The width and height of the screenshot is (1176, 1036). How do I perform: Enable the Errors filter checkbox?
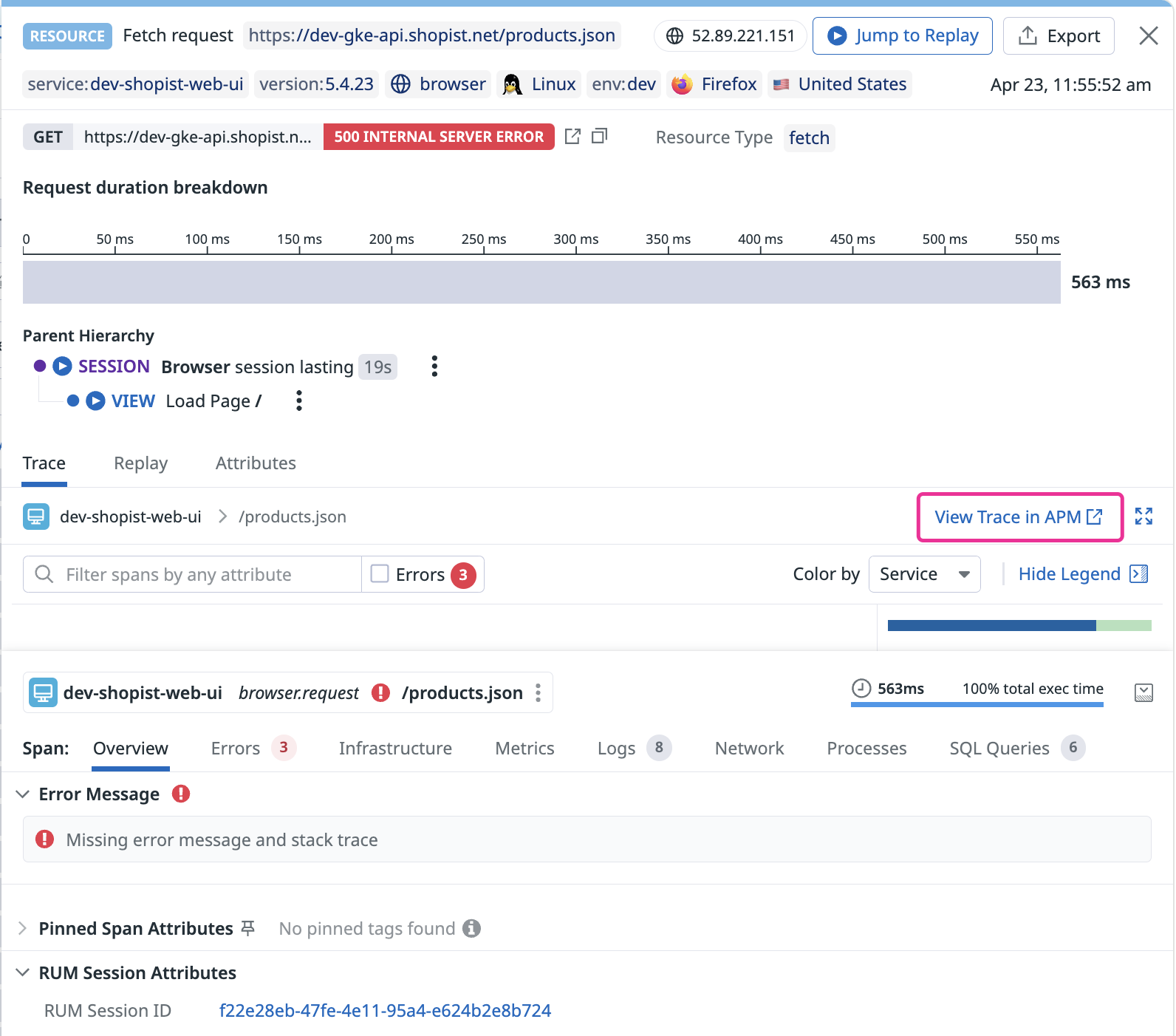(x=380, y=574)
